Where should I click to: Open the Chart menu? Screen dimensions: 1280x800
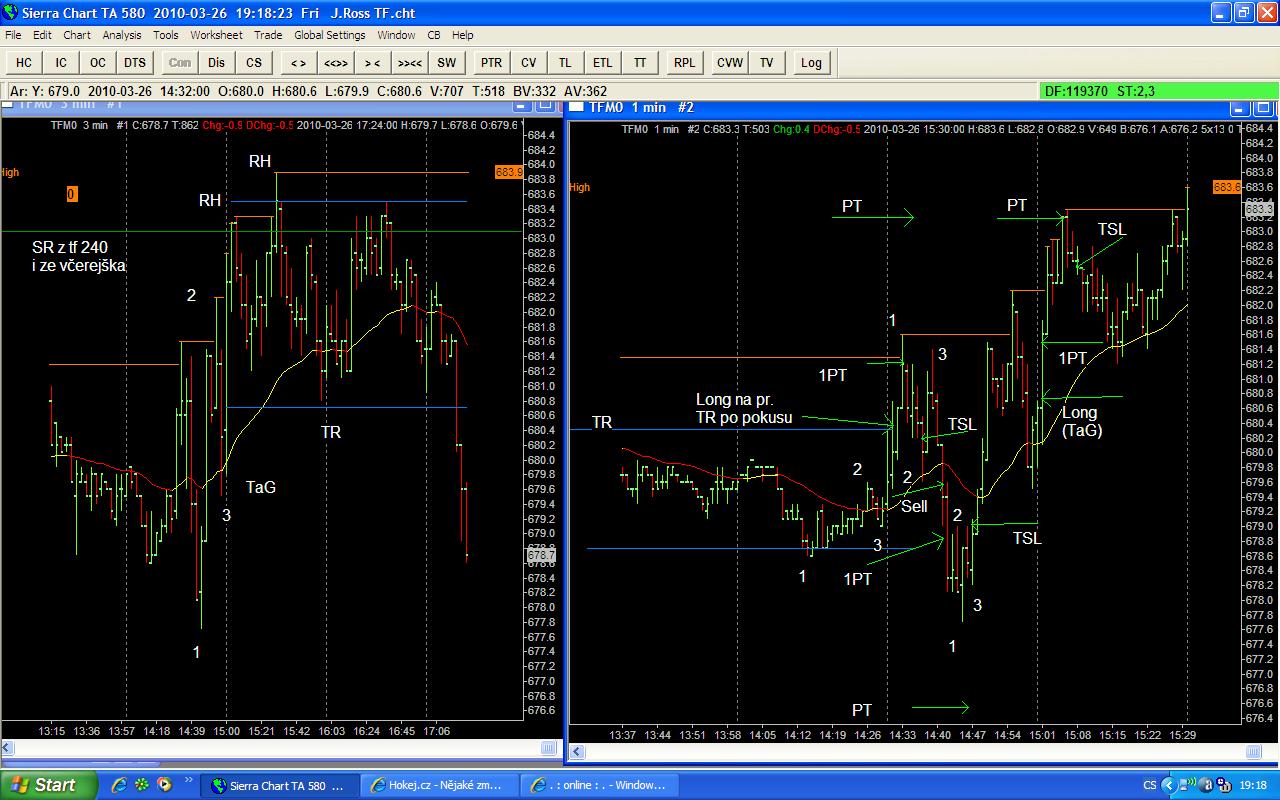[77, 35]
